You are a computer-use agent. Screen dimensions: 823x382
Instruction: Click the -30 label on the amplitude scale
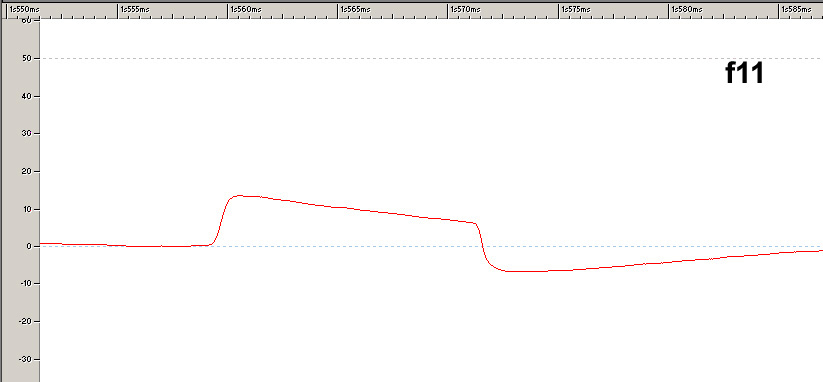click(x=26, y=359)
